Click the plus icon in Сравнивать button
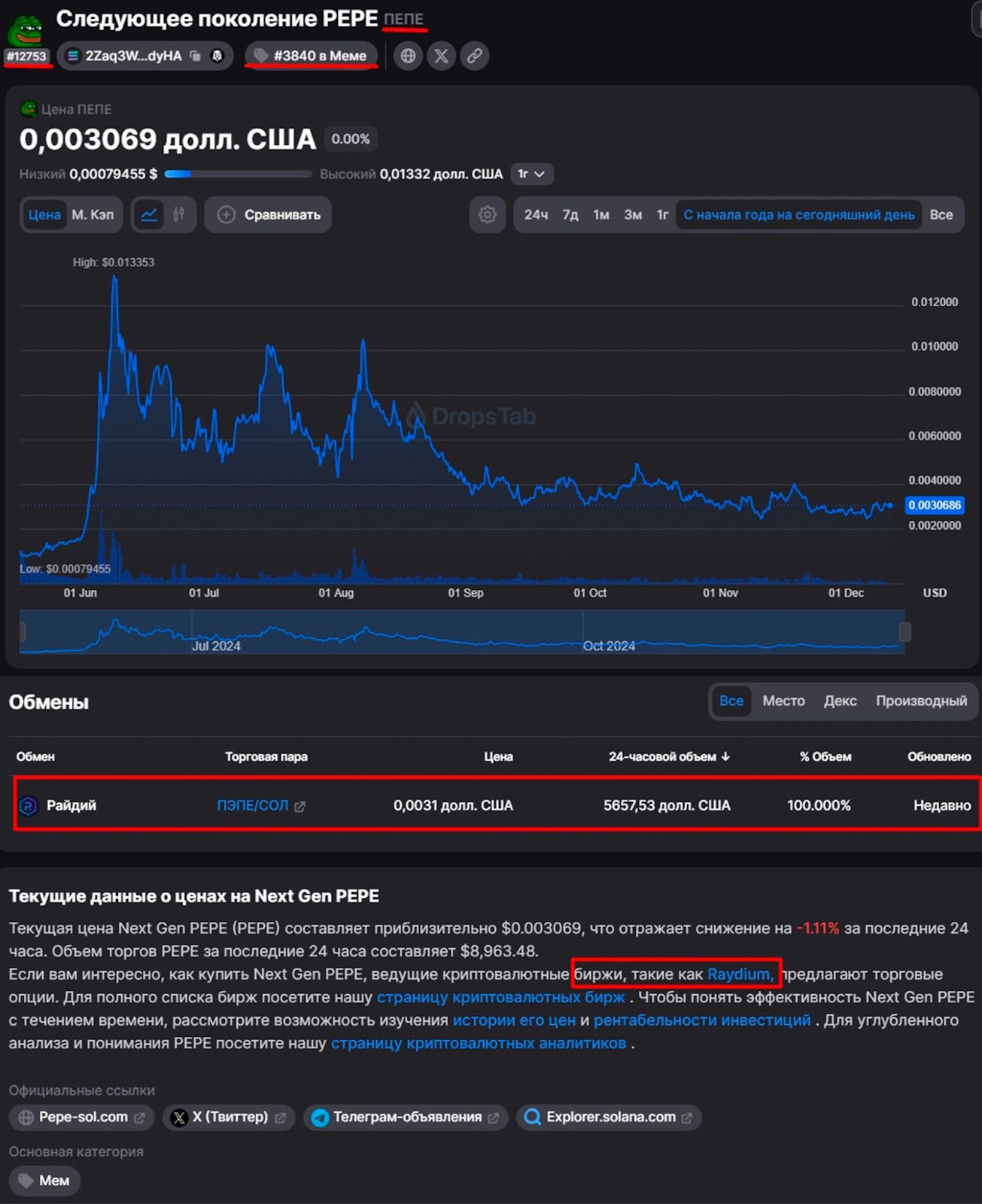 click(x=226, y=214)
